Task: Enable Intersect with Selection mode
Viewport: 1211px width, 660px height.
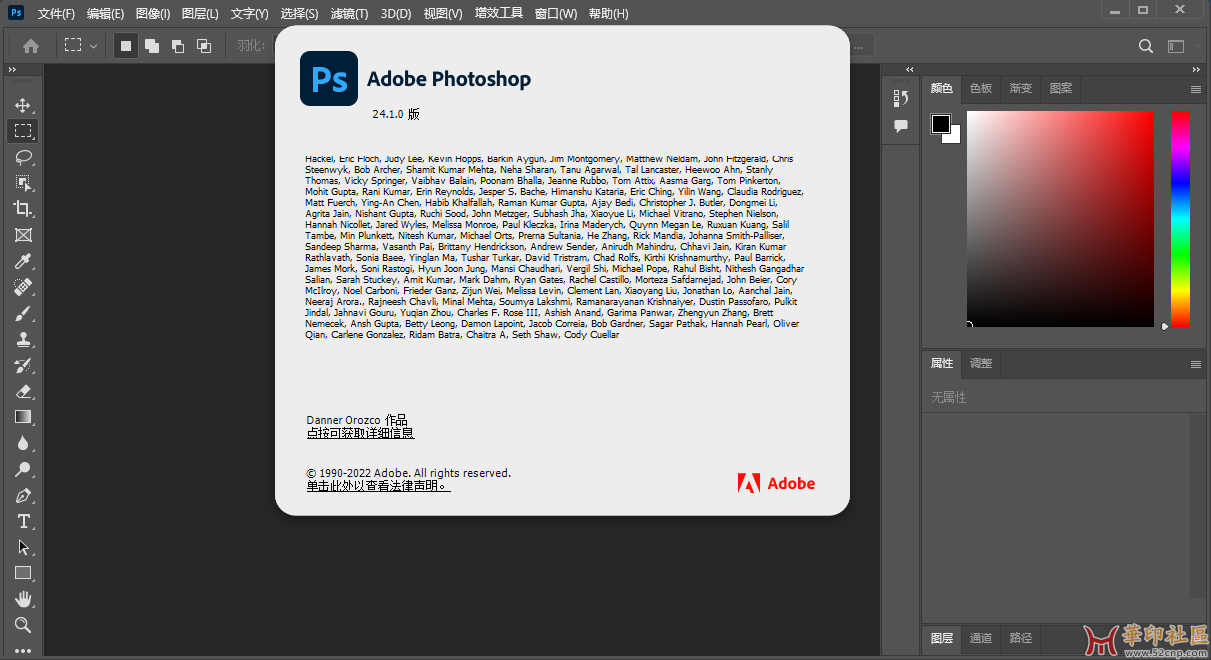Action: click(x=204, y=45)
